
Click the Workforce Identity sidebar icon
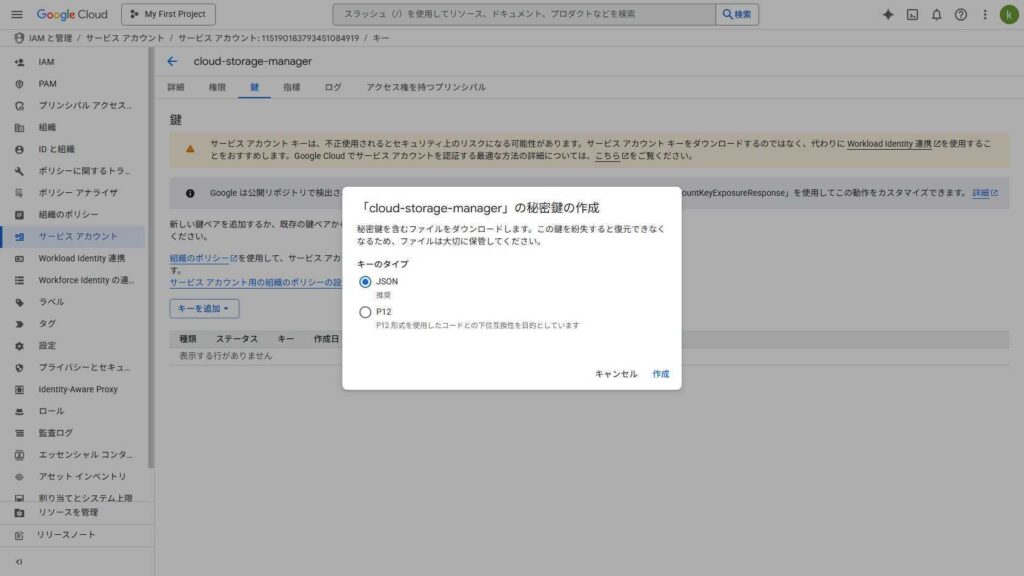tap(19, 280)
